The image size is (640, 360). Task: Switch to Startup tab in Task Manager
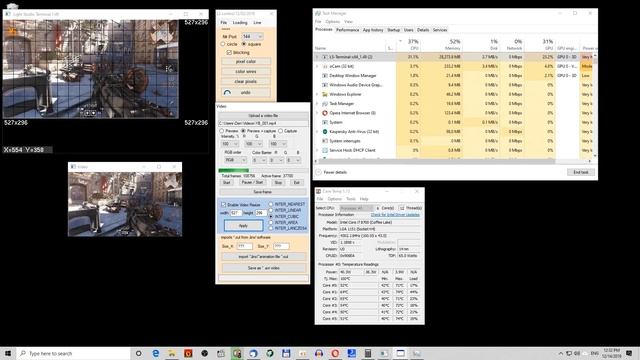(x=393, y=30)
